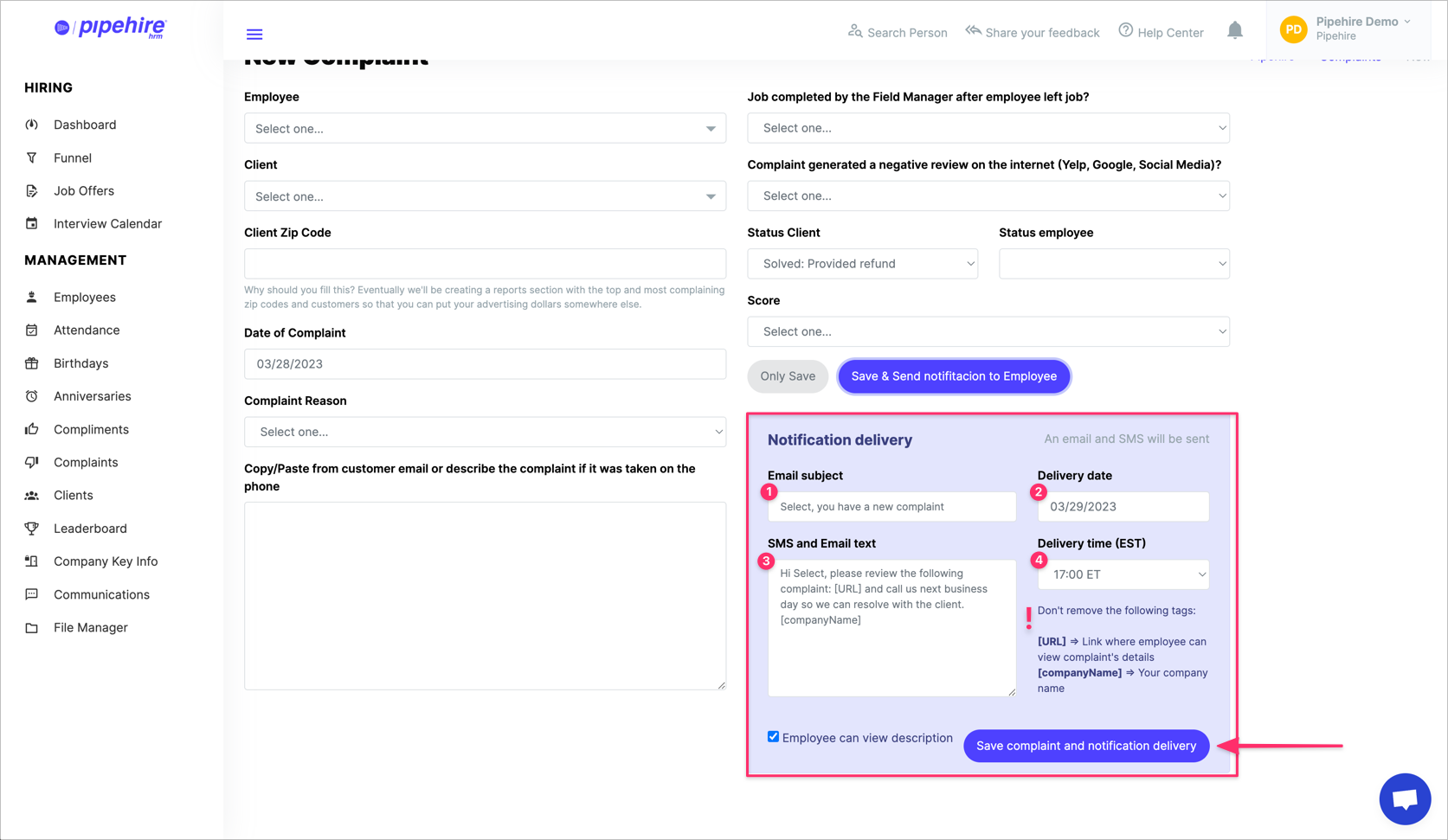Select Communications in the Management menu
The image size is (1448, 840).
click(101, 594)
